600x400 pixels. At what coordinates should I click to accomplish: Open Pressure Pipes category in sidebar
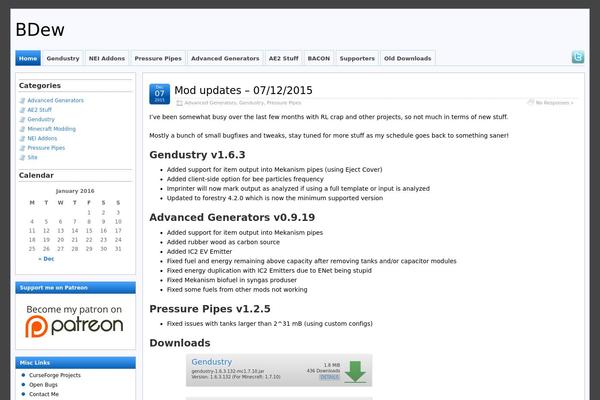[x=46, y=148]
